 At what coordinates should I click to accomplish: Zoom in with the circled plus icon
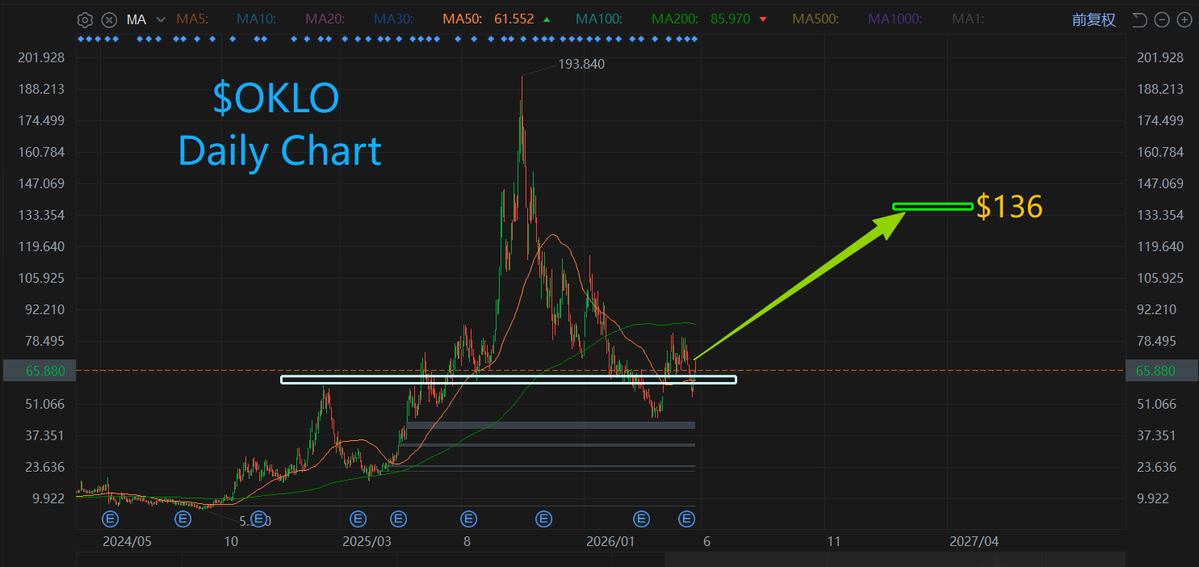1182,20
